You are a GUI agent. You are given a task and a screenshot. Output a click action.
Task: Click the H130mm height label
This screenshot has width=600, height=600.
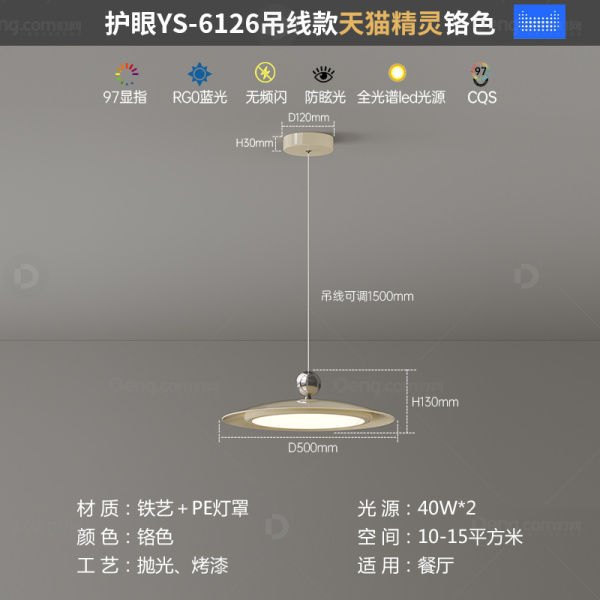coord(435,402)
